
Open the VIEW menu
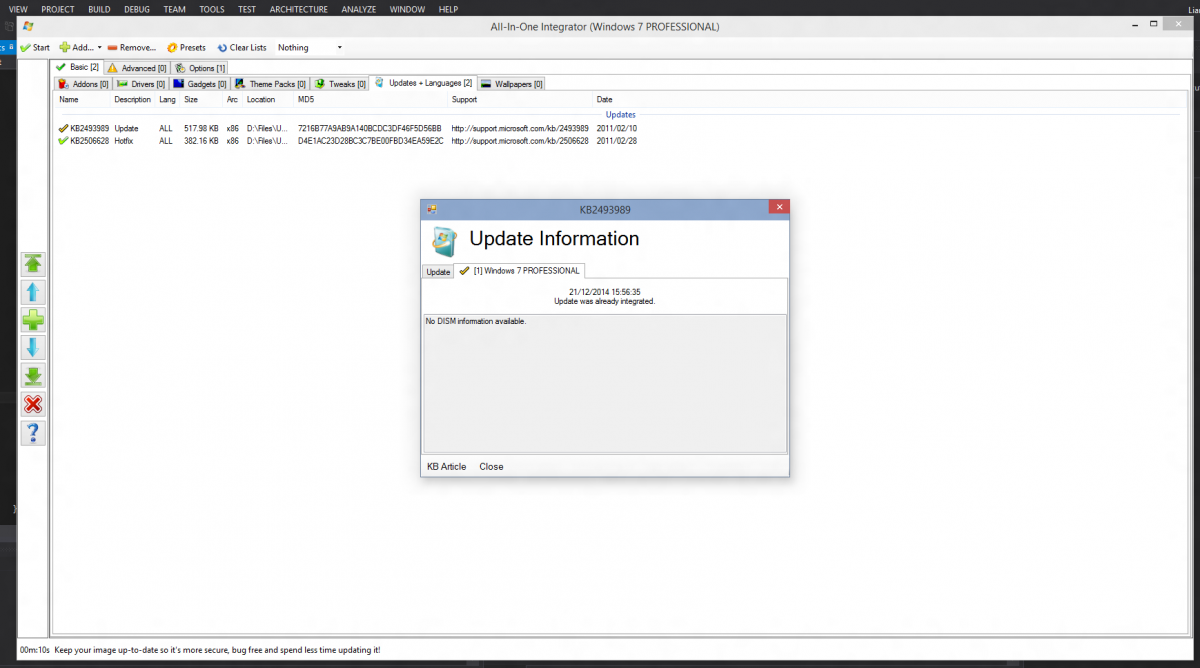(18, 9)
